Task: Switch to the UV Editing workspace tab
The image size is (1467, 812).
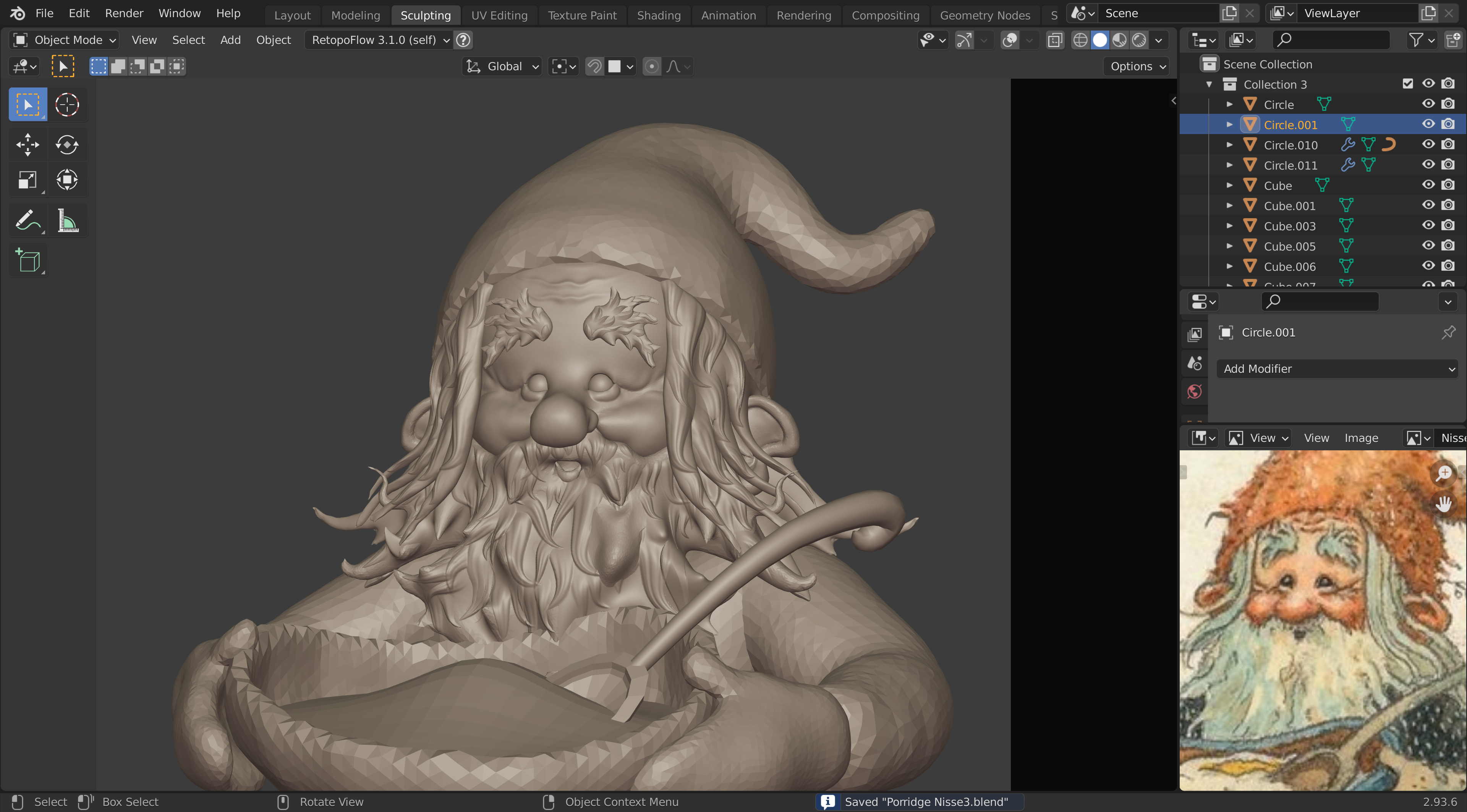Action: 499,15
